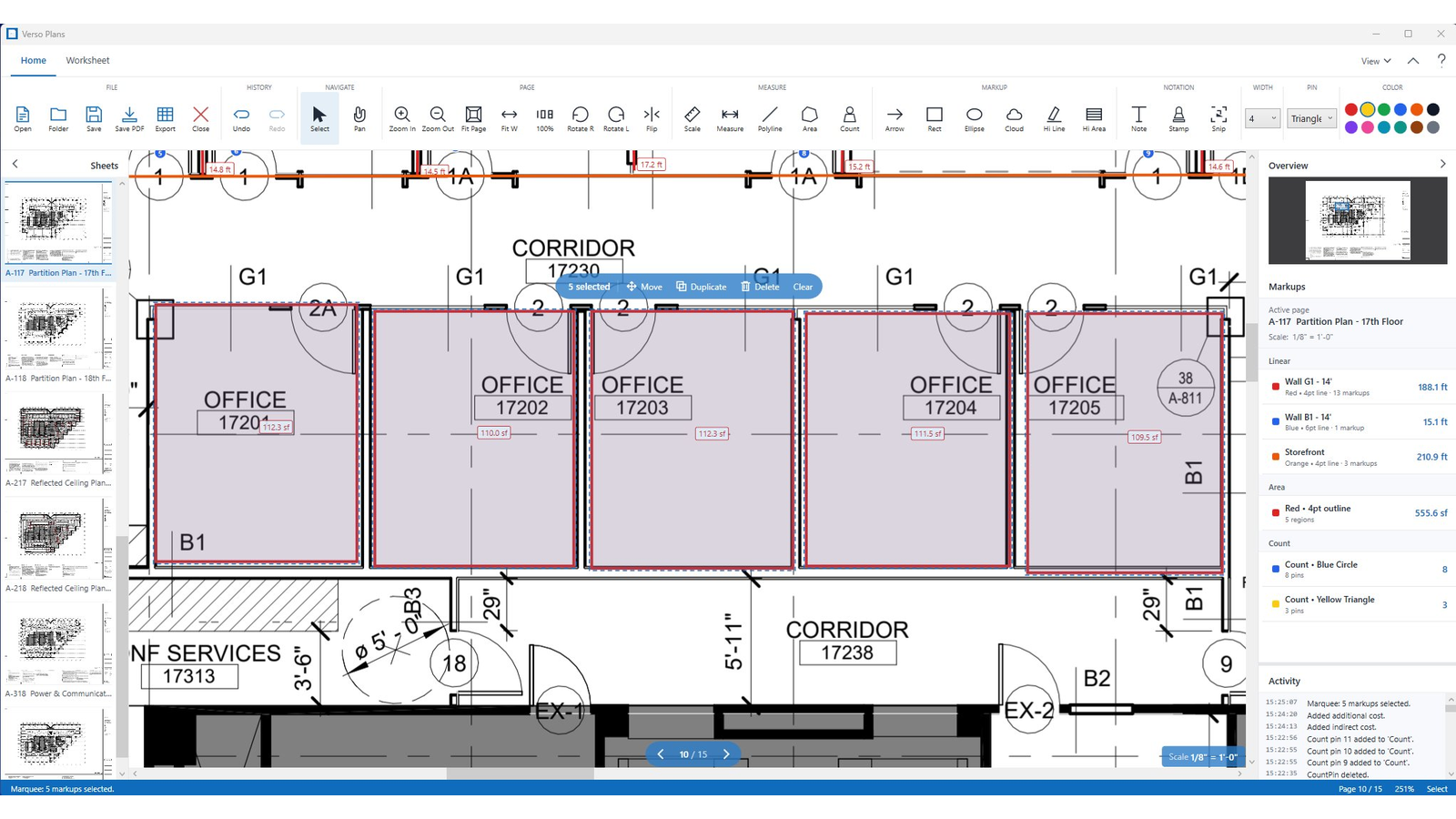Pick the purple color swatch

(x=1351, y=127)
